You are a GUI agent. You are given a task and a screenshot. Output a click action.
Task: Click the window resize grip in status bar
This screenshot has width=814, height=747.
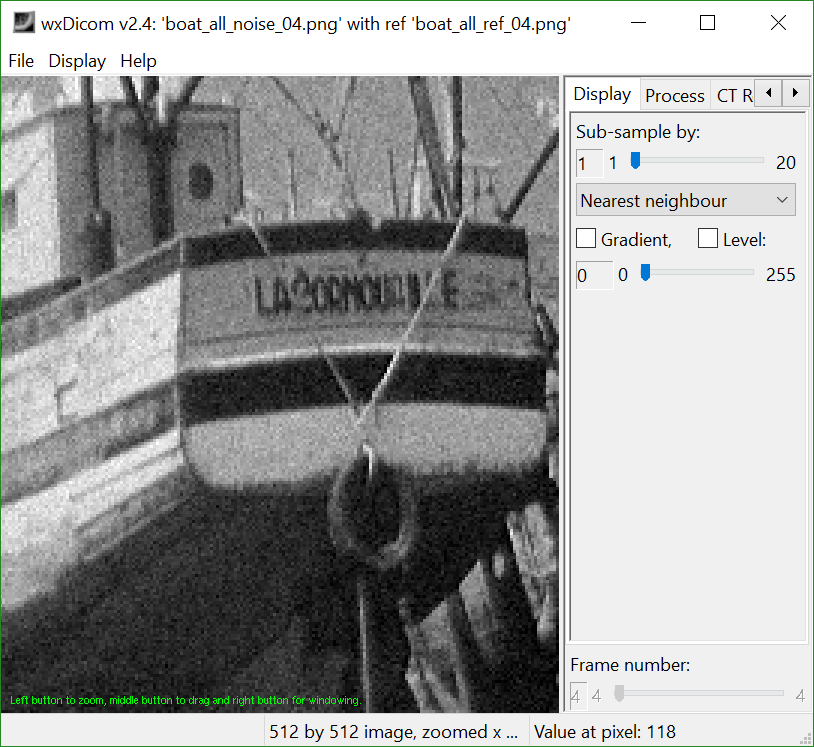(x=806, y=739)
